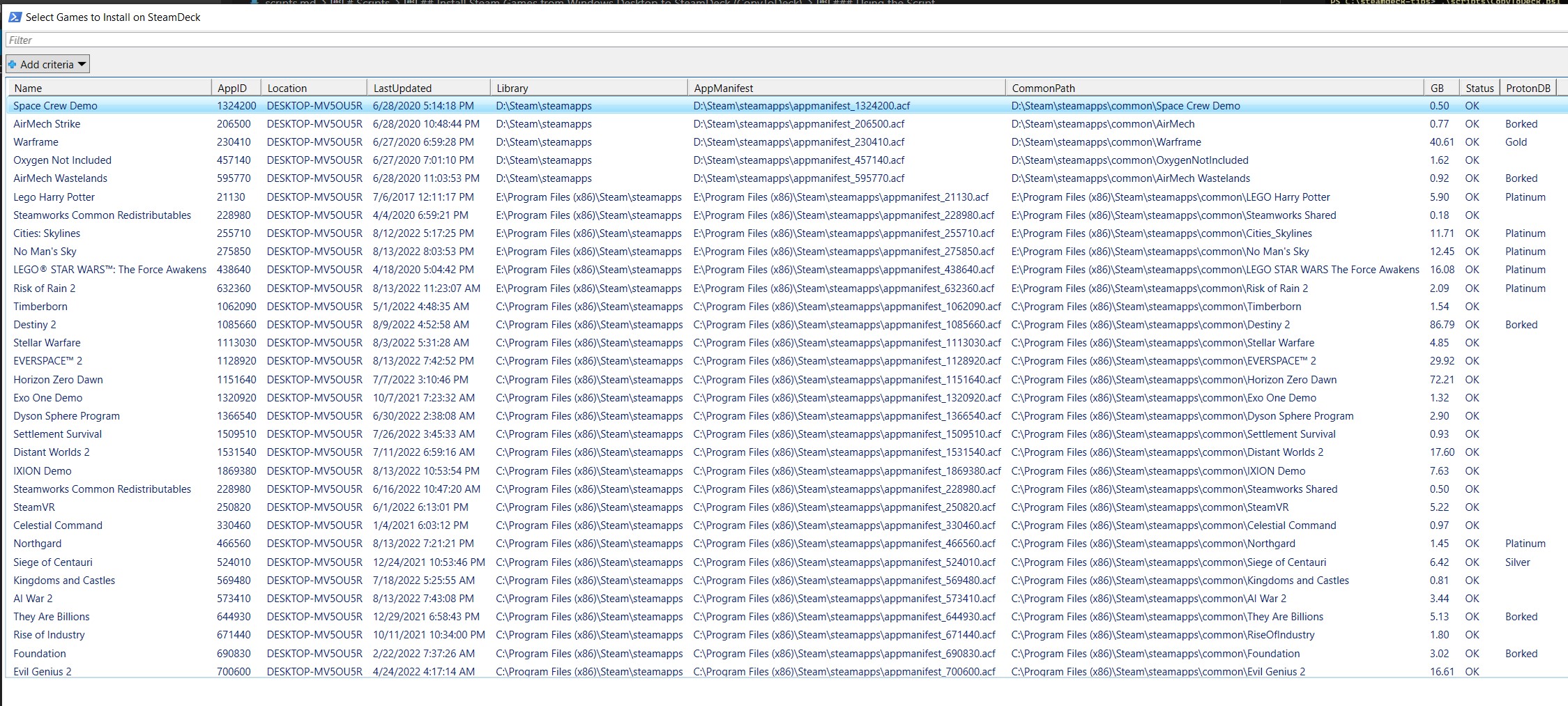
Task: Sort by the Location column header
Action: tap(314, 88)
